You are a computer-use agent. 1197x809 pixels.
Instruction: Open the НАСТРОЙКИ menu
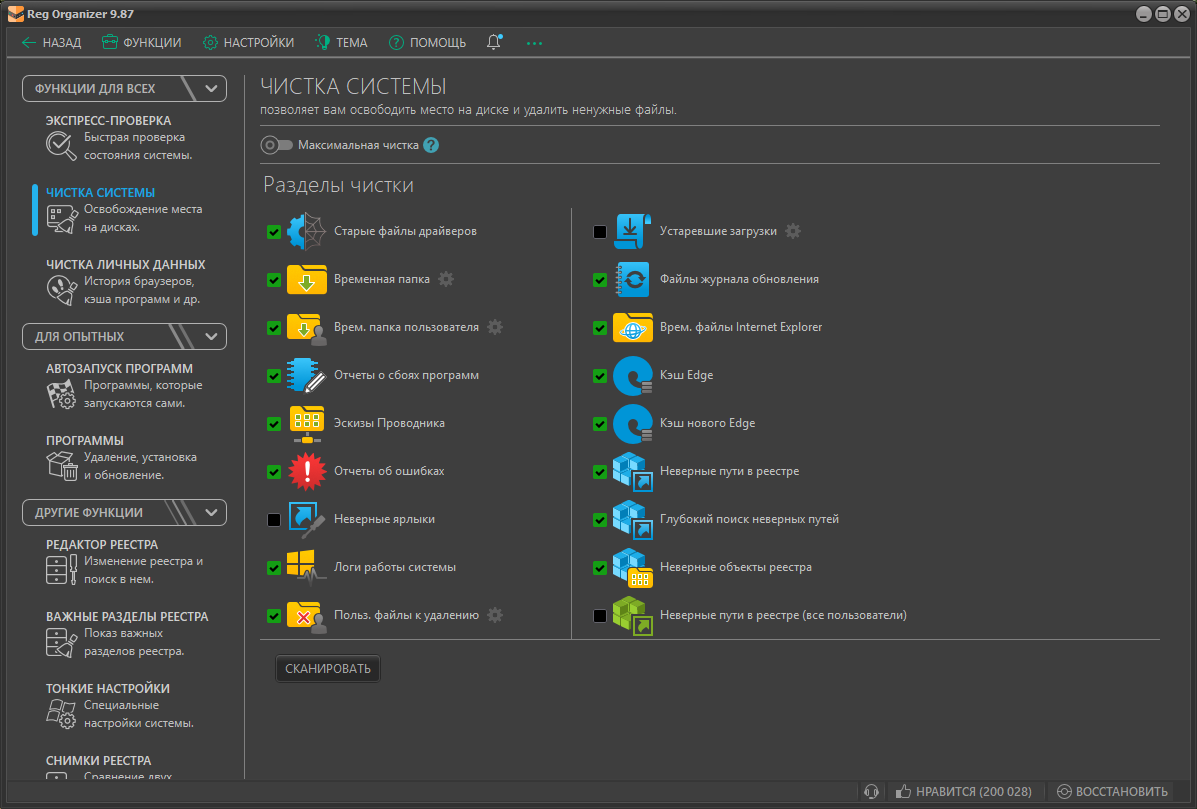248,43
